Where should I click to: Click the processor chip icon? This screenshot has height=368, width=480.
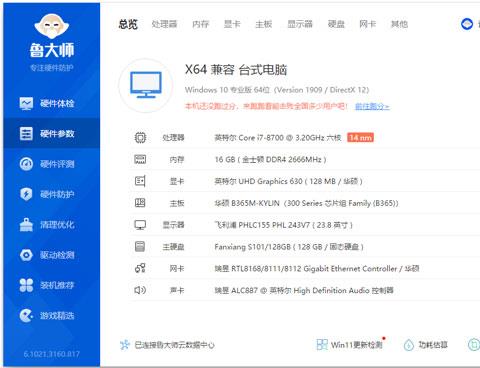140,137
